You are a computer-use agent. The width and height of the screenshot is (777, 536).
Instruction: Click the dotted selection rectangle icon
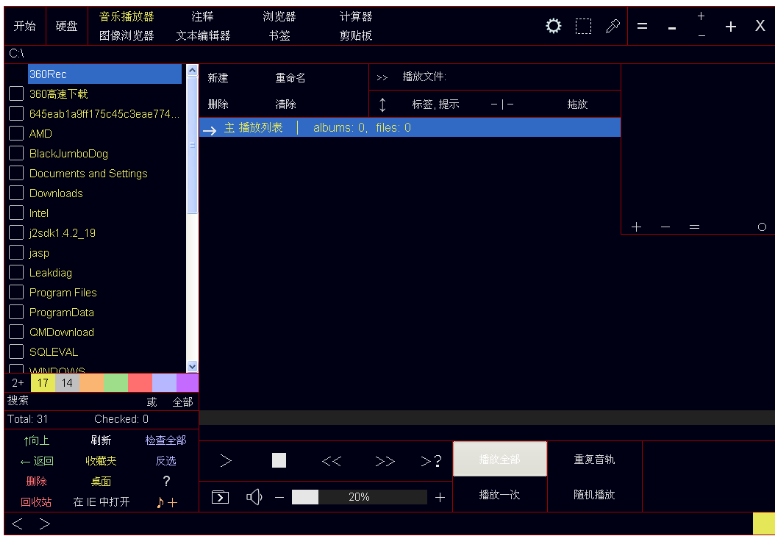coord(583,27)
